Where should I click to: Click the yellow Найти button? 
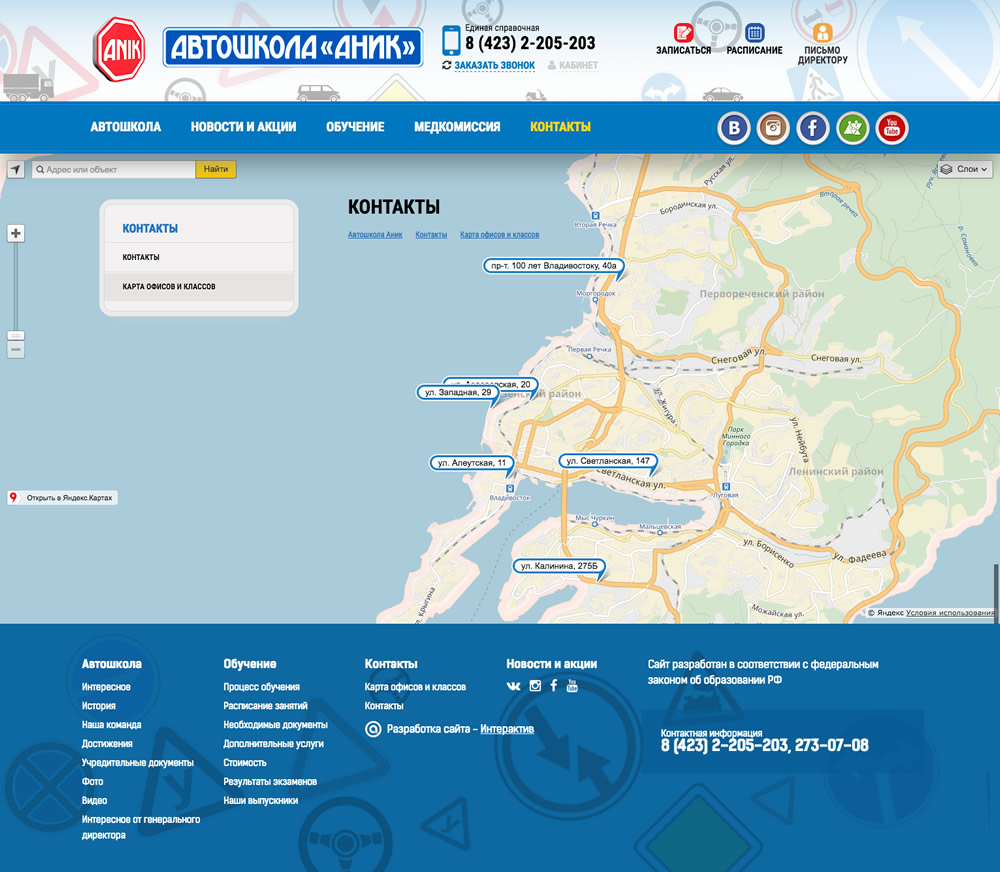[216, 170]
